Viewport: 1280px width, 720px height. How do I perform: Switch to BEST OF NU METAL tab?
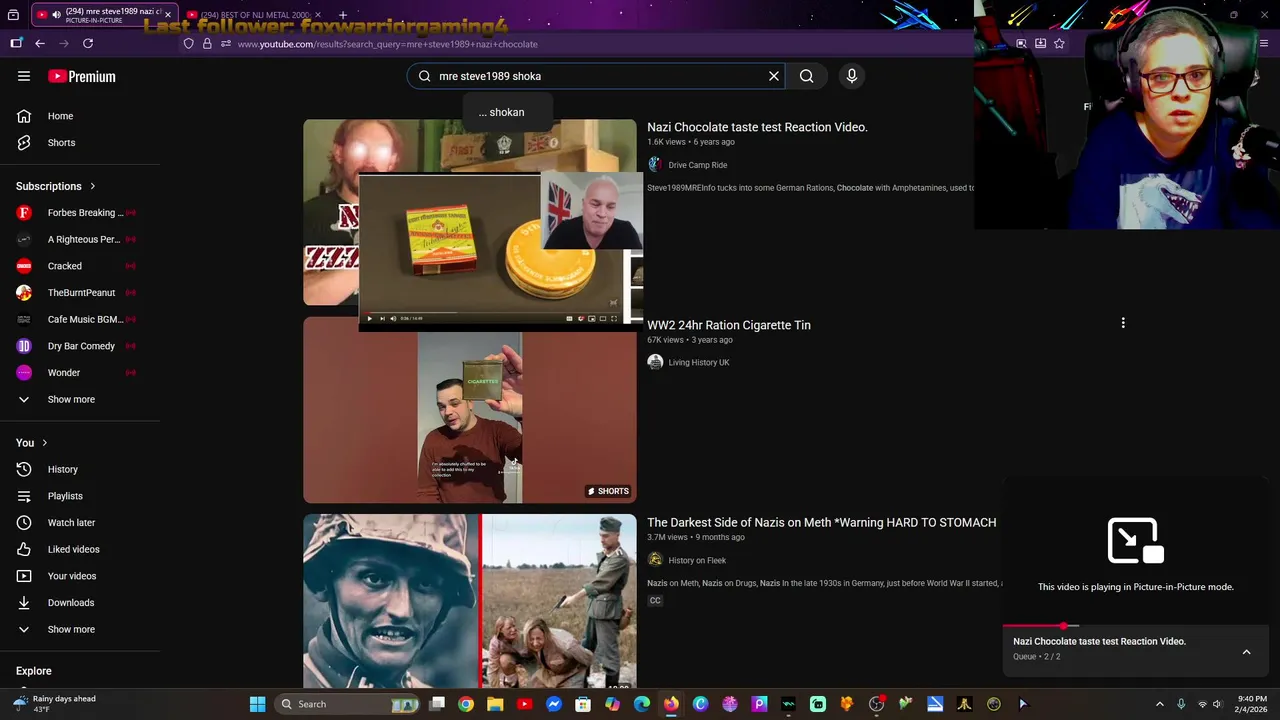coord(255,15)
